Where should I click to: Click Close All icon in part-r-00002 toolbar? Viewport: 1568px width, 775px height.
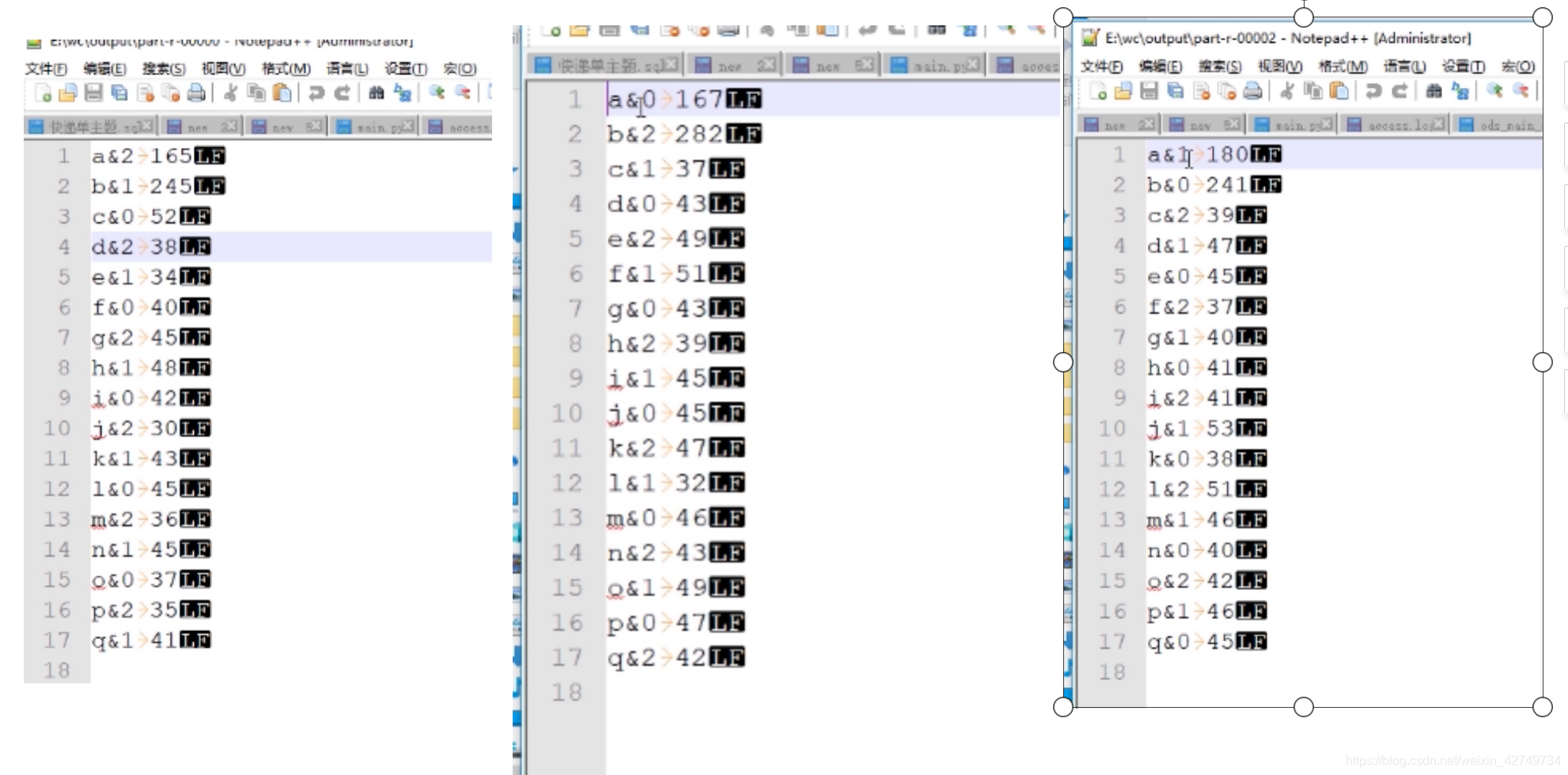pos(1227,92)
